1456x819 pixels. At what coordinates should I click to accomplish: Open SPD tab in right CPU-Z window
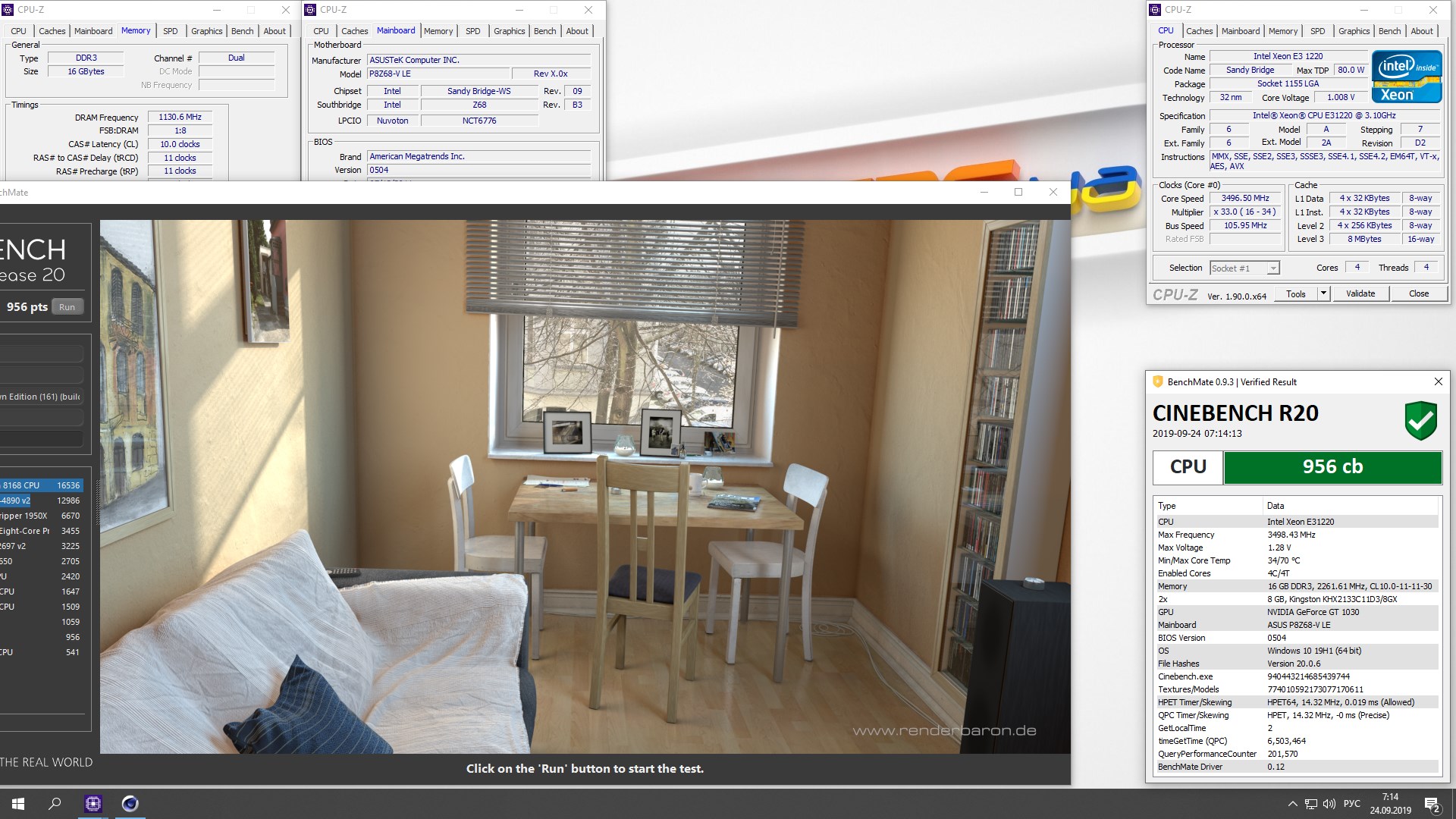[x=1318, y=31]
